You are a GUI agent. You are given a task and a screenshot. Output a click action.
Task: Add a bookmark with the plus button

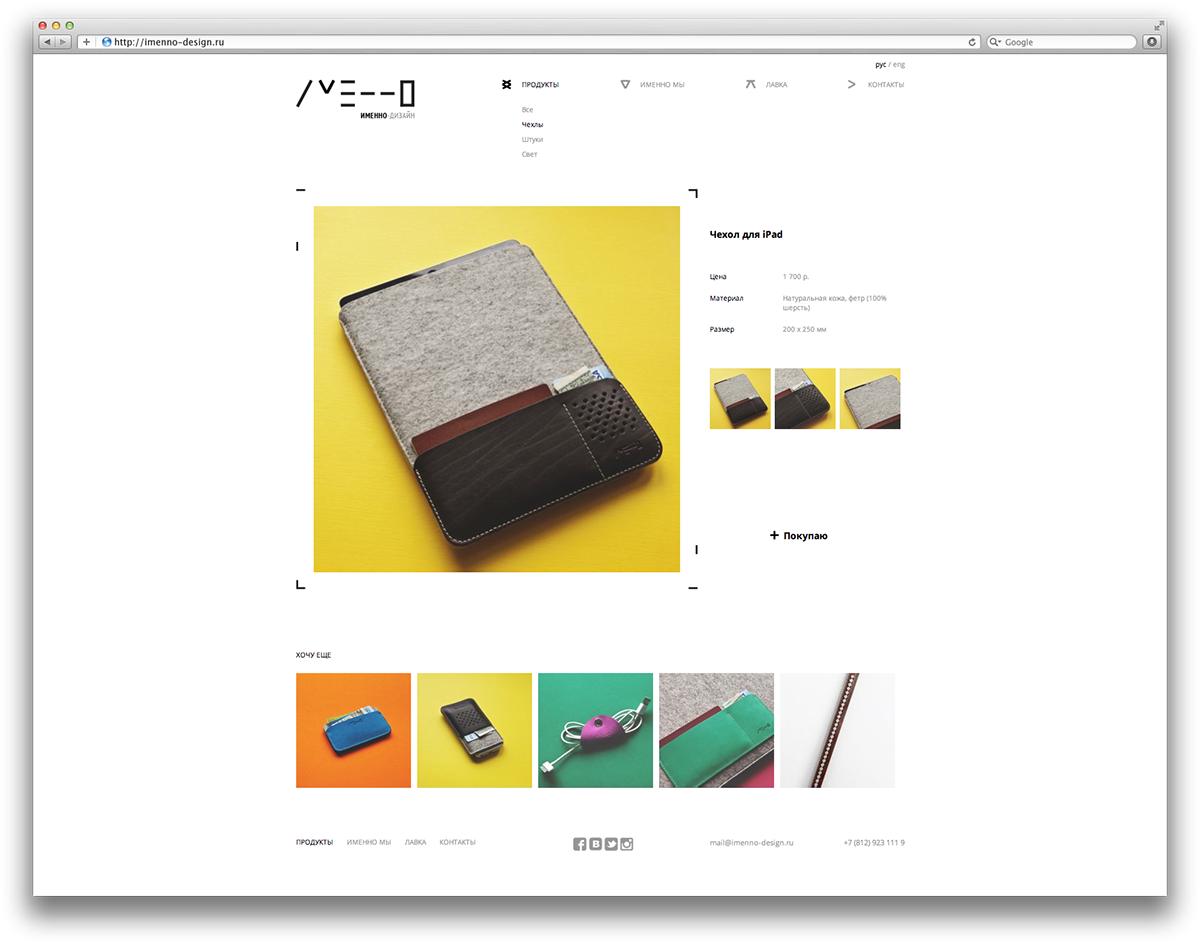click(x=86, y=42)
